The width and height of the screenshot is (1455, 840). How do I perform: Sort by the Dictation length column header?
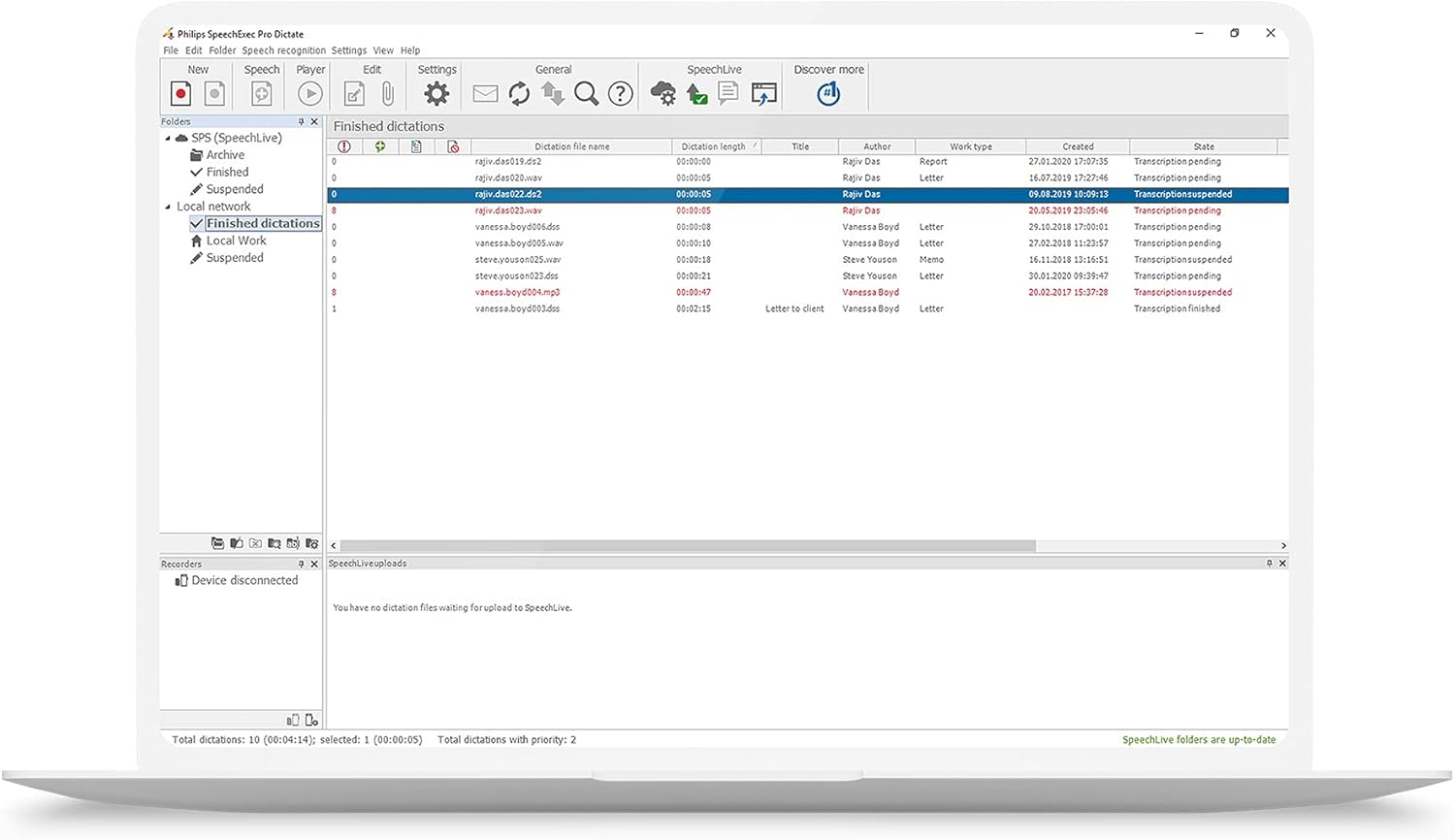coord(715,146)
